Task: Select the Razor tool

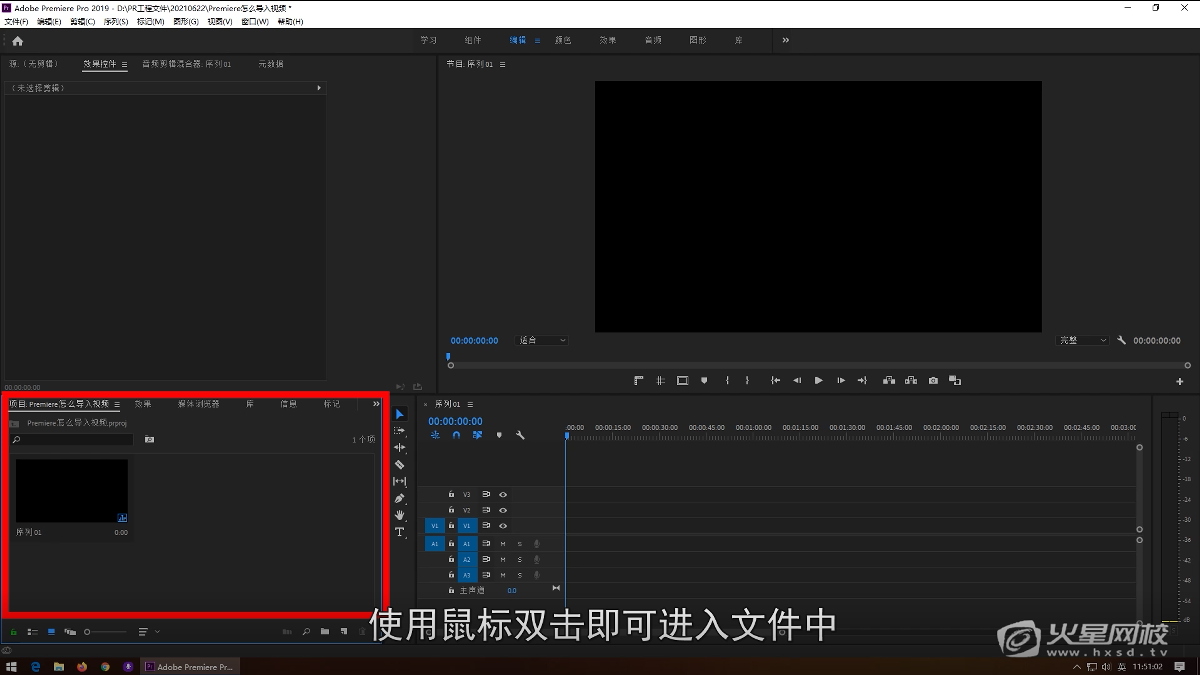Action: pyautogui.click(x=400, y=465)
